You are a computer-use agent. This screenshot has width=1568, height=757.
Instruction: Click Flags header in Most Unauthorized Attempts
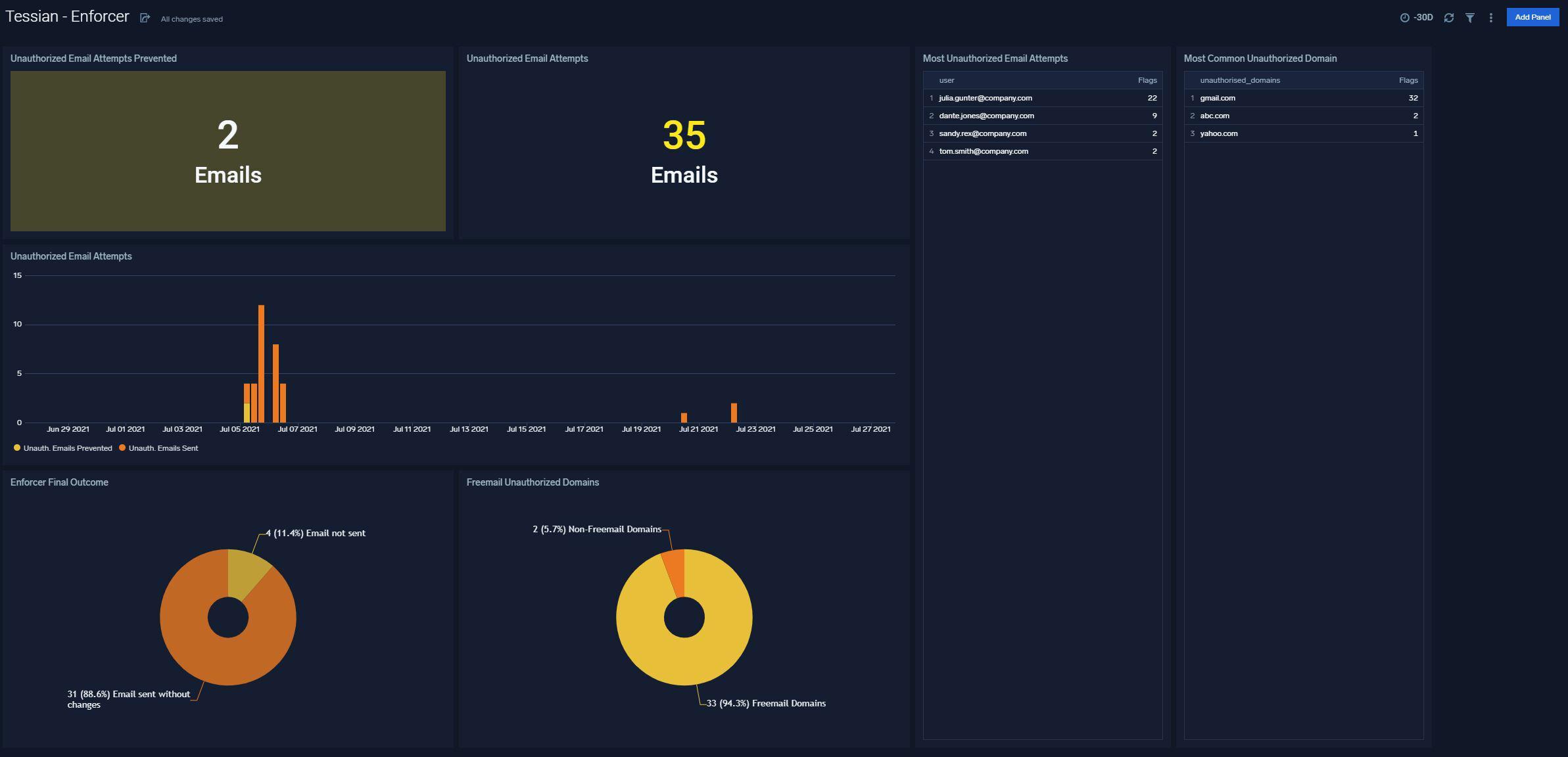point(1147,80)
